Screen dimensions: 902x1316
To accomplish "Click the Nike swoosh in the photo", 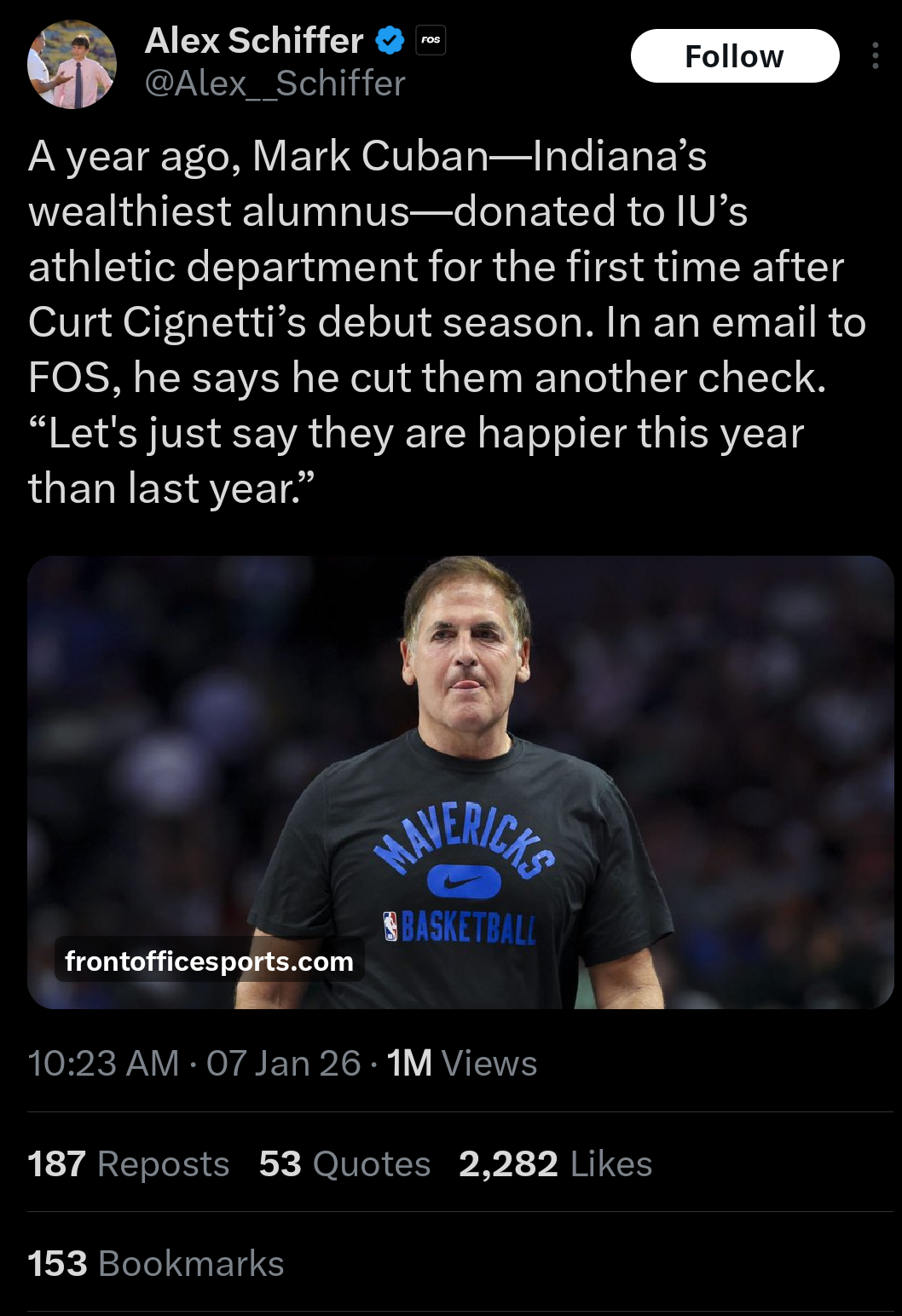I will [x=464, y=882].
